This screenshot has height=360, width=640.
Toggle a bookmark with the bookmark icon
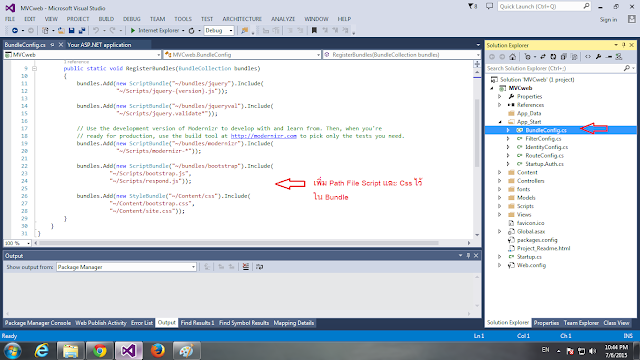tap(314, 30)
